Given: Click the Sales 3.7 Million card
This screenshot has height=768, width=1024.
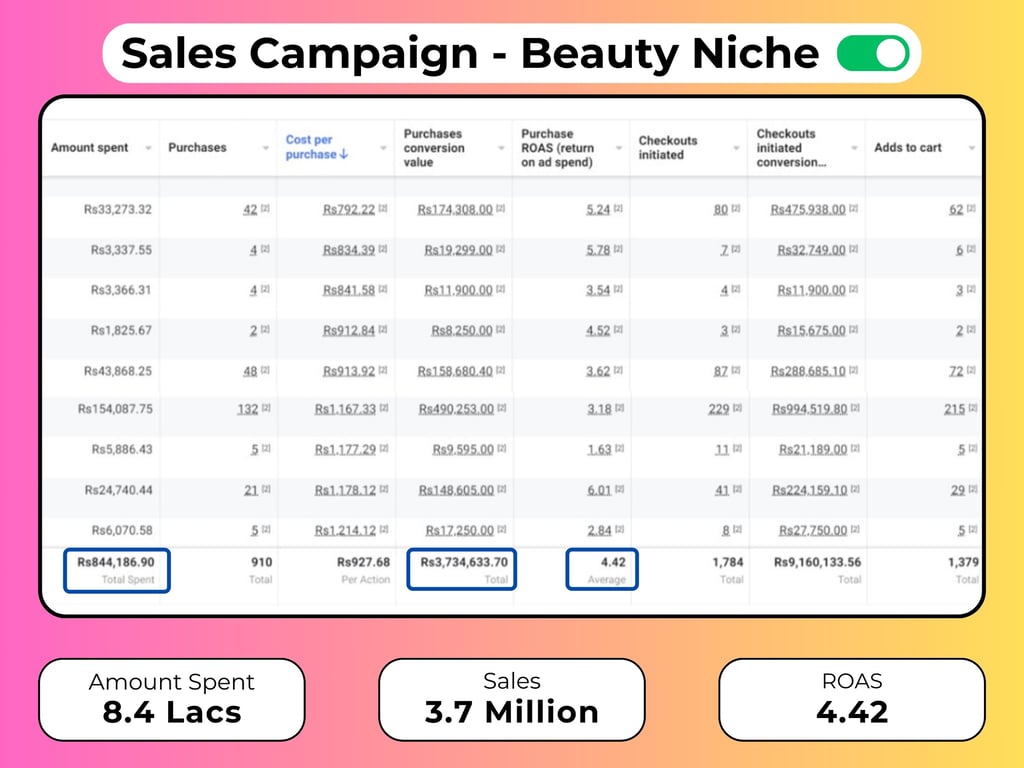Looking at the screenshot, I should [512, 699].
